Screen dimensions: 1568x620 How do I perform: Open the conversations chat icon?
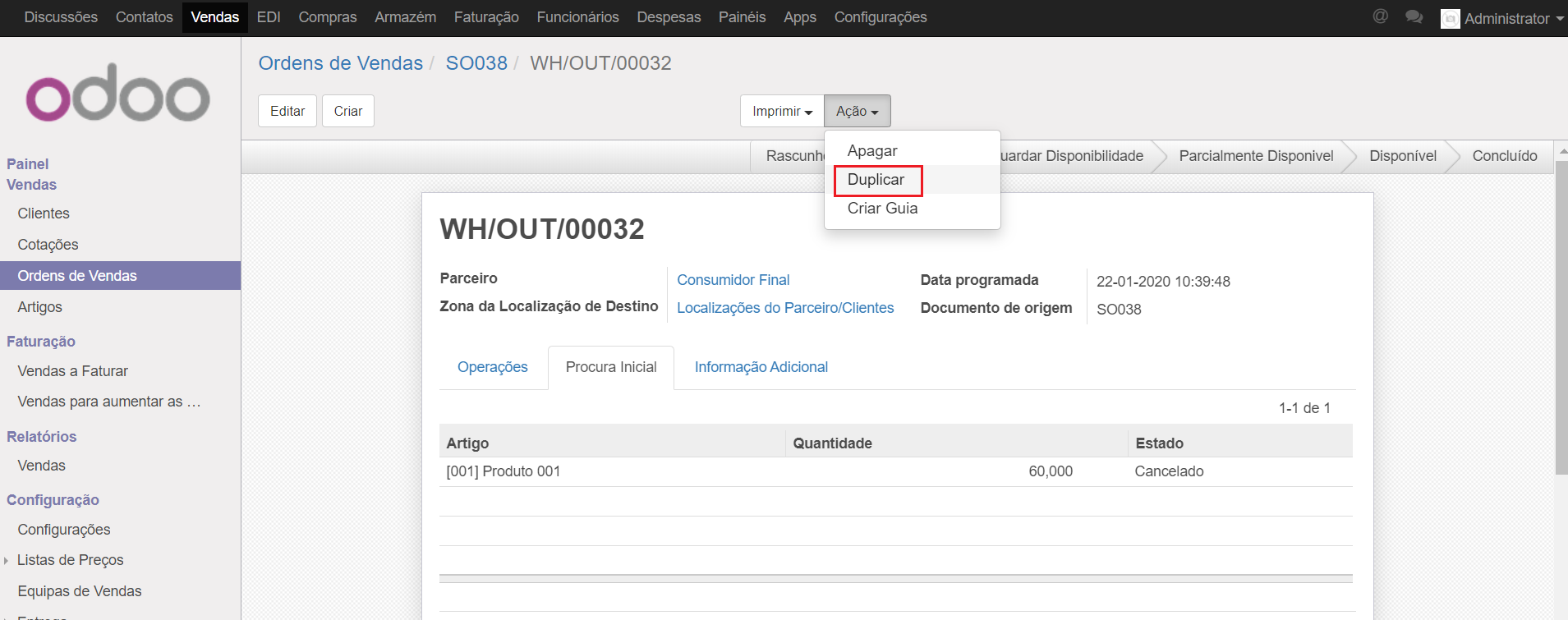1414,16
